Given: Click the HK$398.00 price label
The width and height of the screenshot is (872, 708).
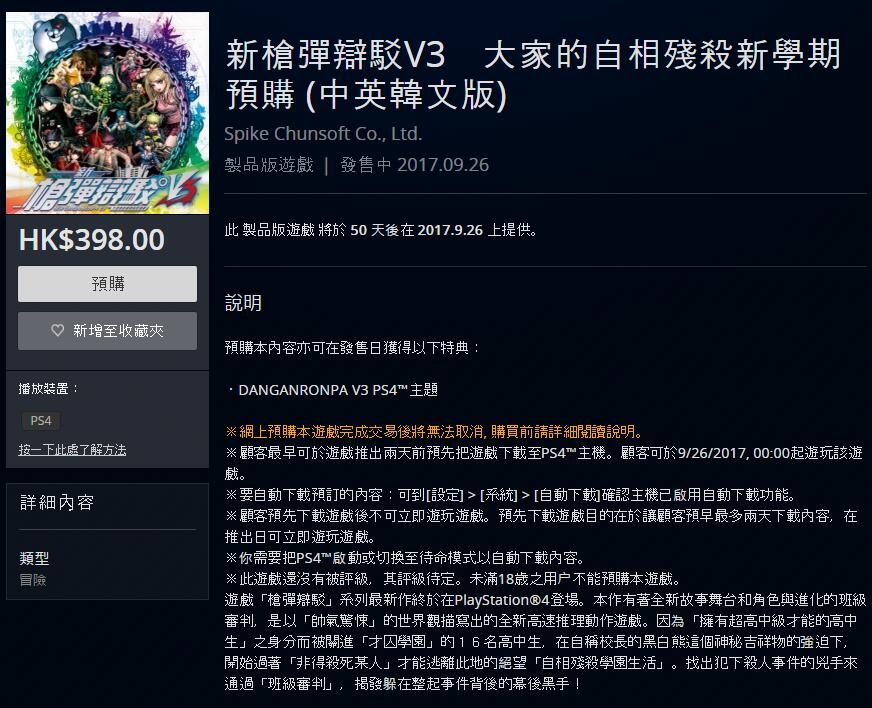Looking at the screenshot, I should (x=92, y=240).
